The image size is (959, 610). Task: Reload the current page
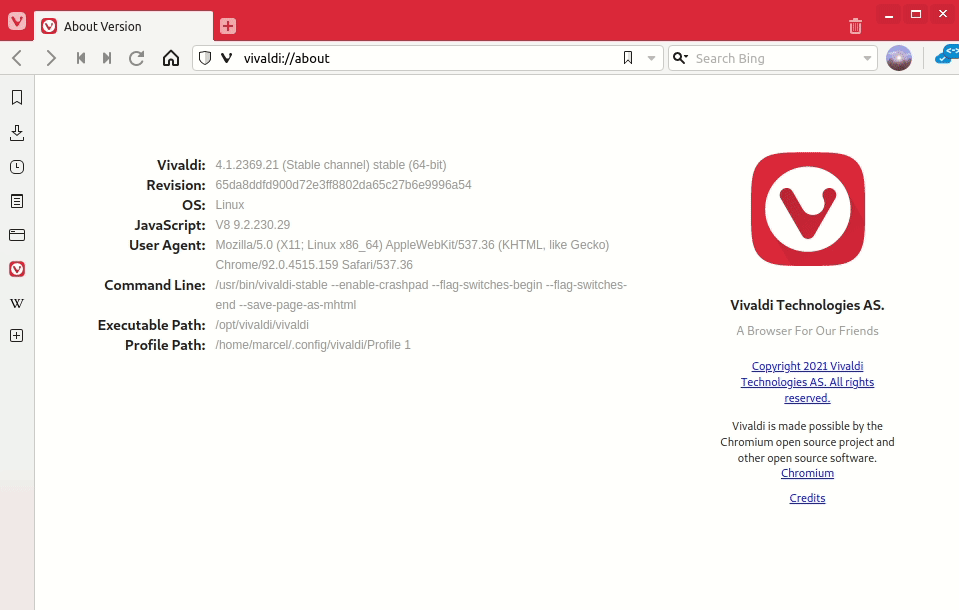tap(136, 58)
